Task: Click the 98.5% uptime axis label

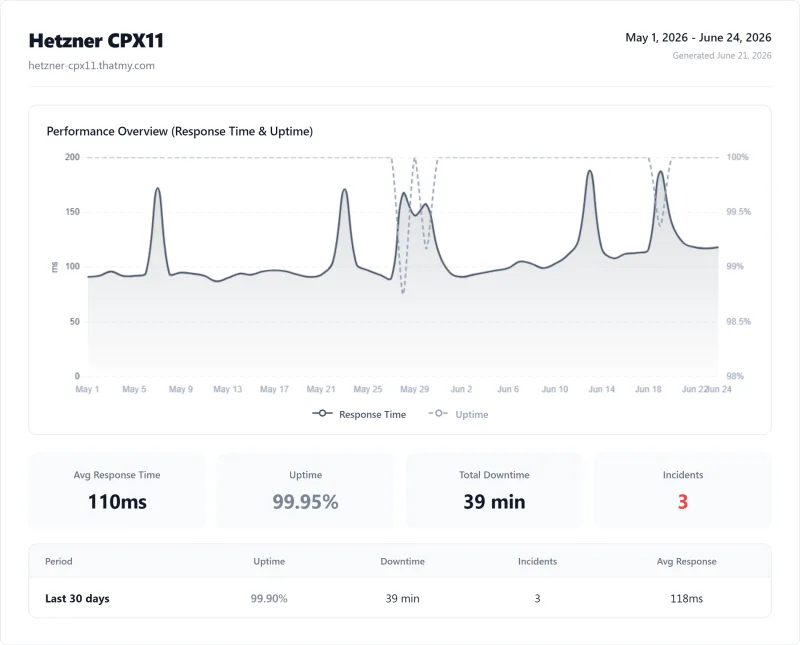Action: click(x=738, y=321)
